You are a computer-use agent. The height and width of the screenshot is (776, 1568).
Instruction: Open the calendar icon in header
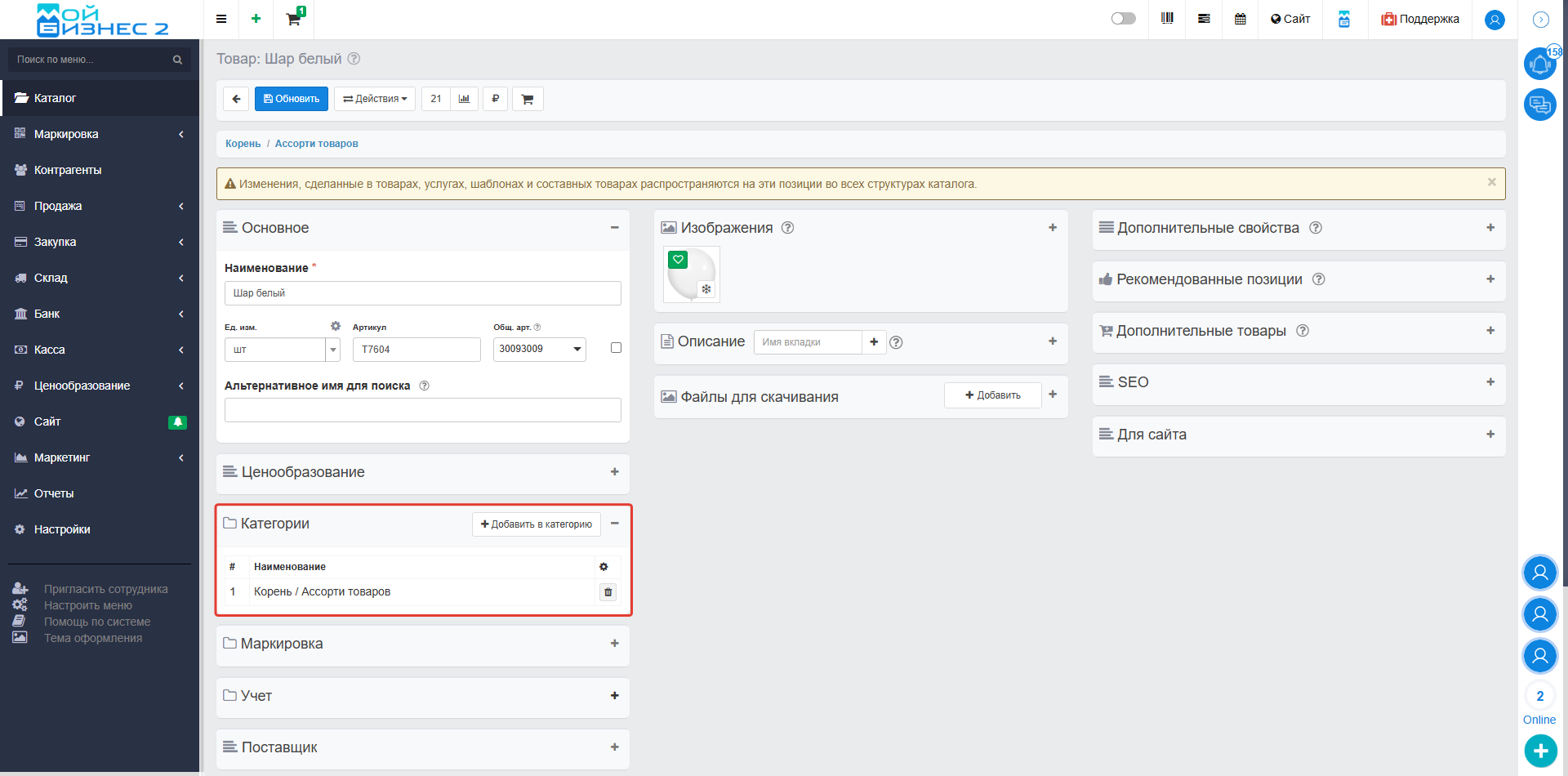click(x=1240, y=19)
